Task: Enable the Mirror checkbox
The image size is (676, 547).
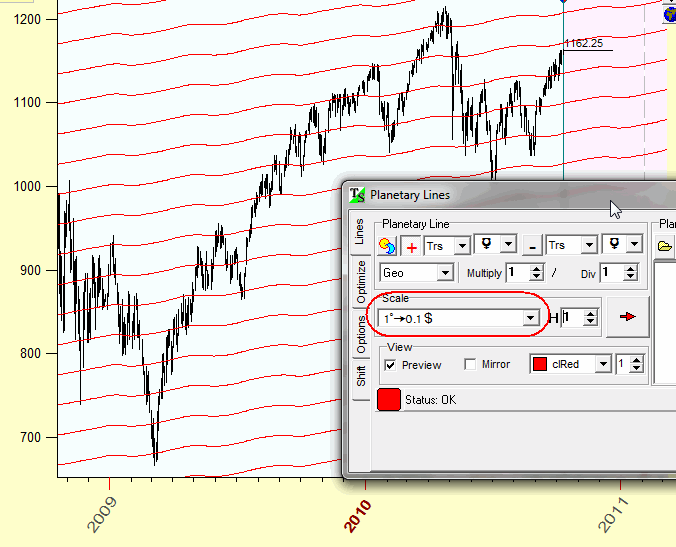Action: coord(470,365)
